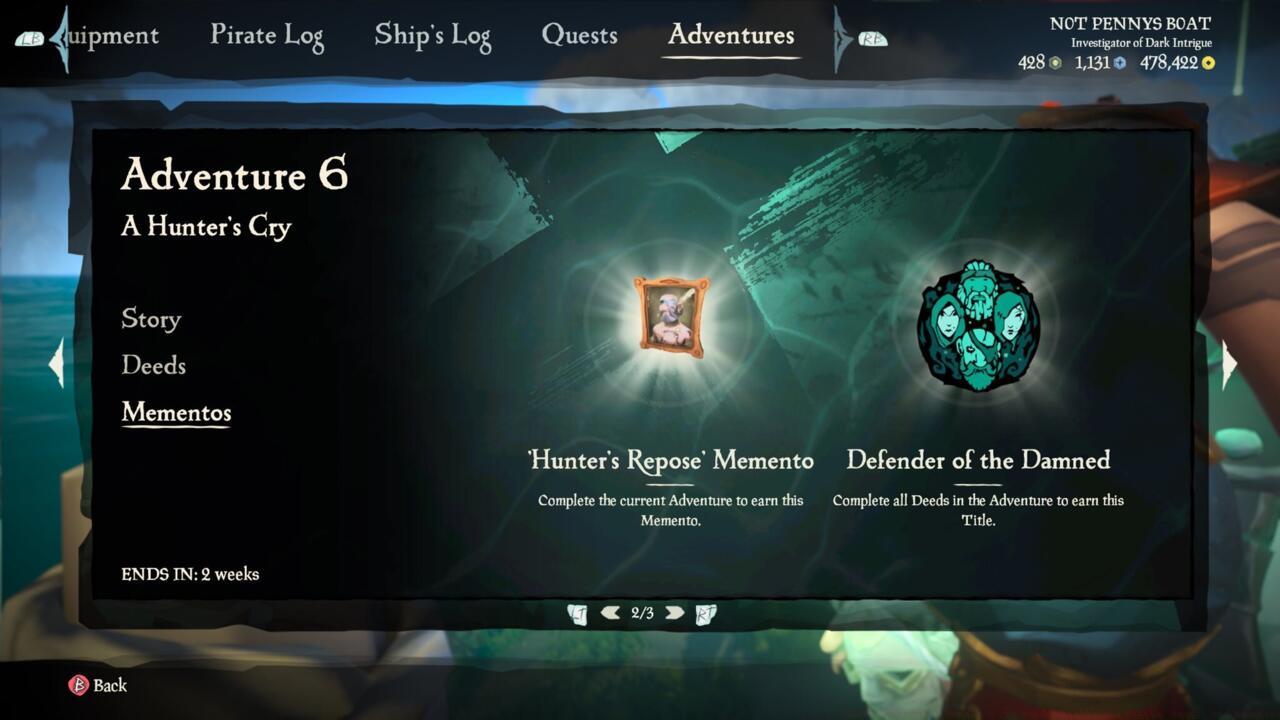Viewport: 1280px width, 720px height.
Task: Click the previous page chevron beside 2/3
Action: pyautogui.click(x=610, y=613)
